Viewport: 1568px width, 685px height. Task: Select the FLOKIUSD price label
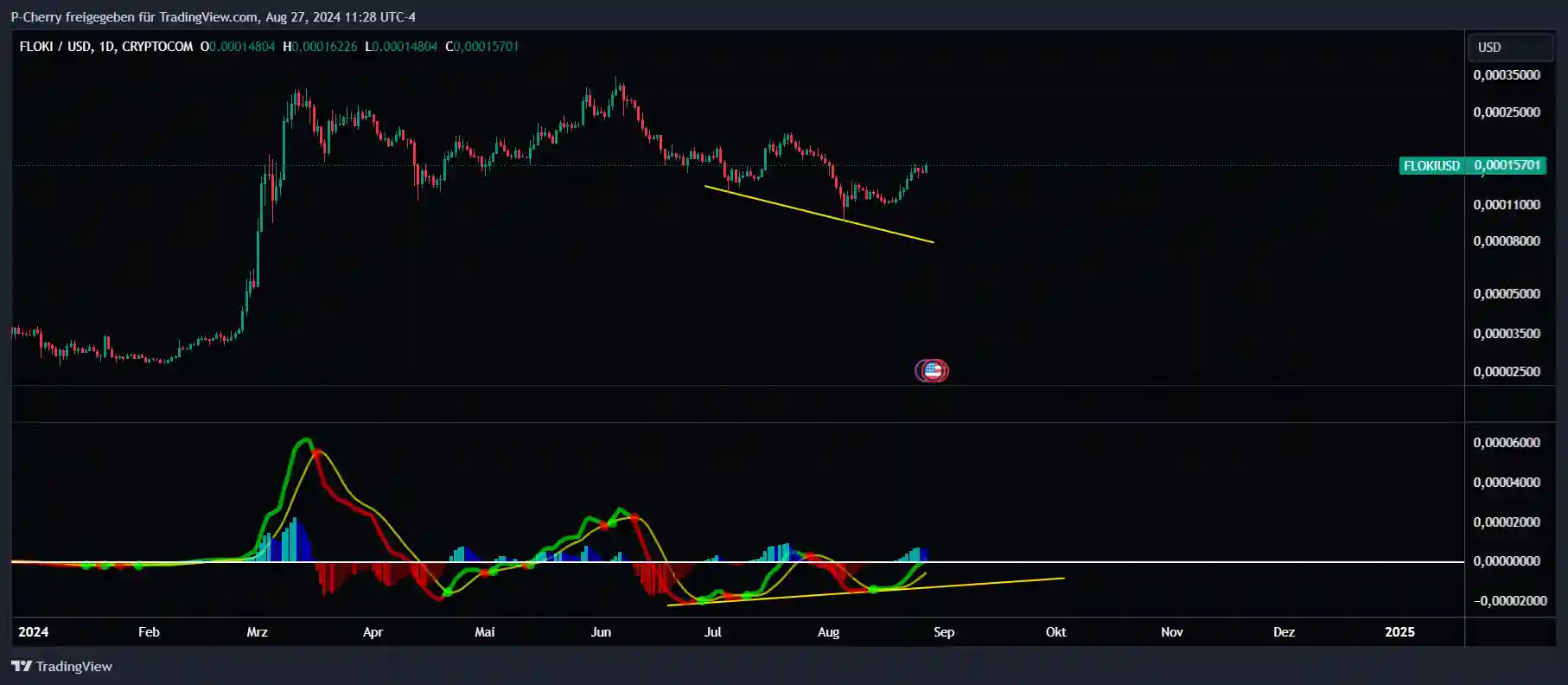tap(1432, 166)
